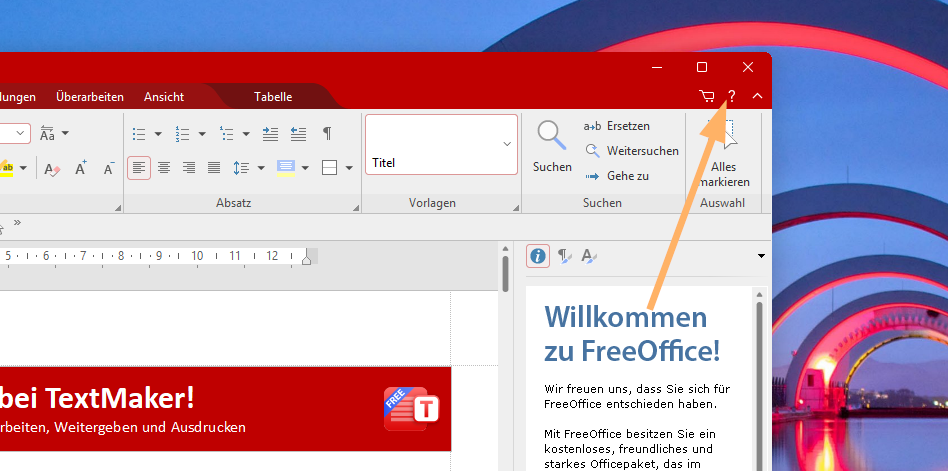The image size is (948, 471).
Task: Open the highlighter color dropdown arrow
Action: 23,167
